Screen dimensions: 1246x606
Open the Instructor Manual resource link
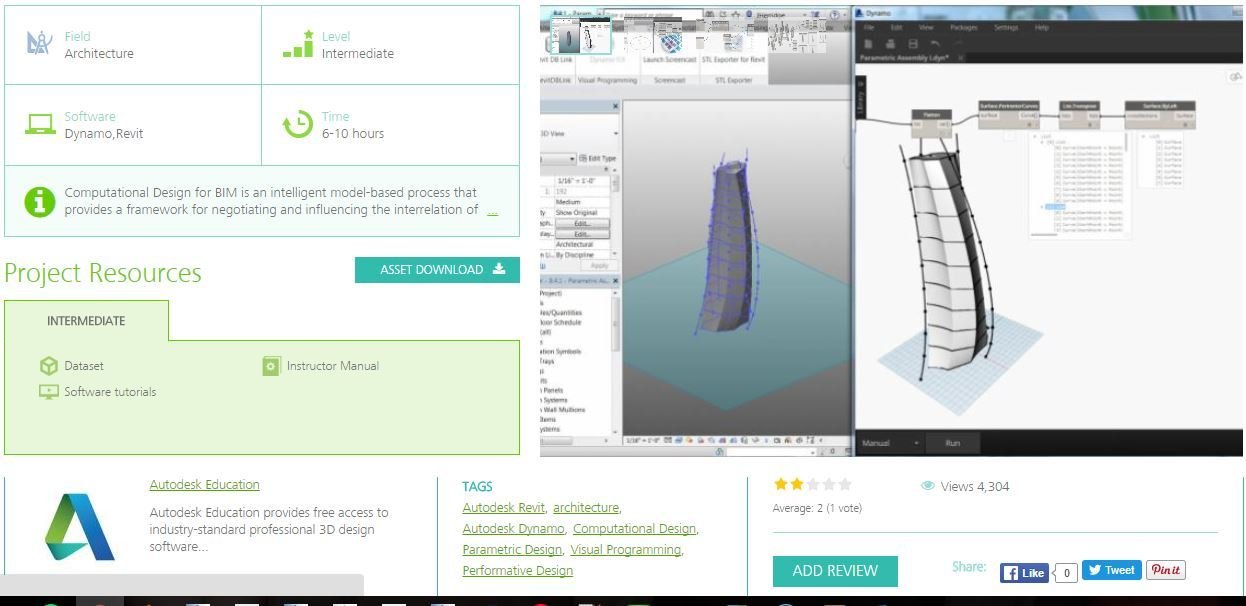[333, 366]
